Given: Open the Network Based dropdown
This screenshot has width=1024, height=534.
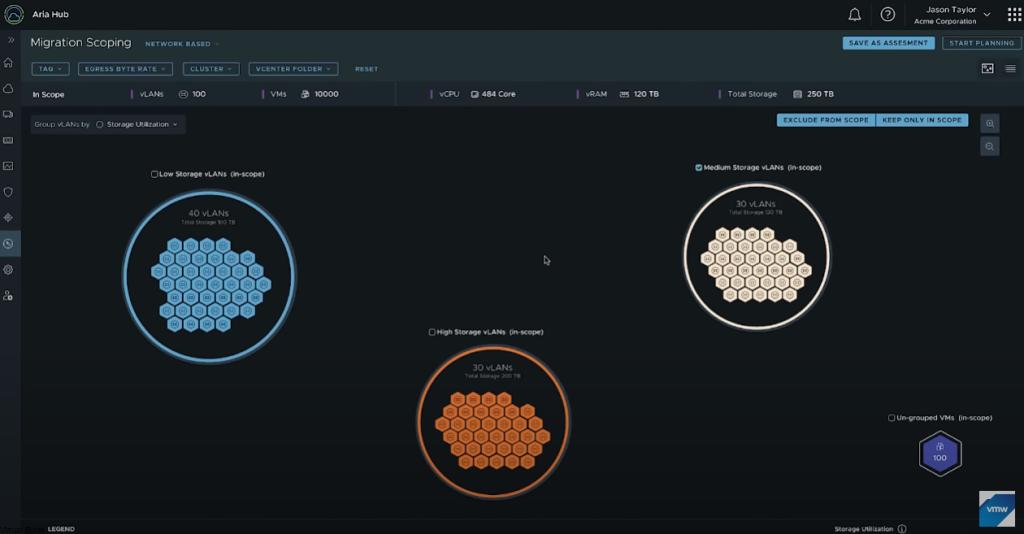Looking at the screenshot, I should 182,44.
